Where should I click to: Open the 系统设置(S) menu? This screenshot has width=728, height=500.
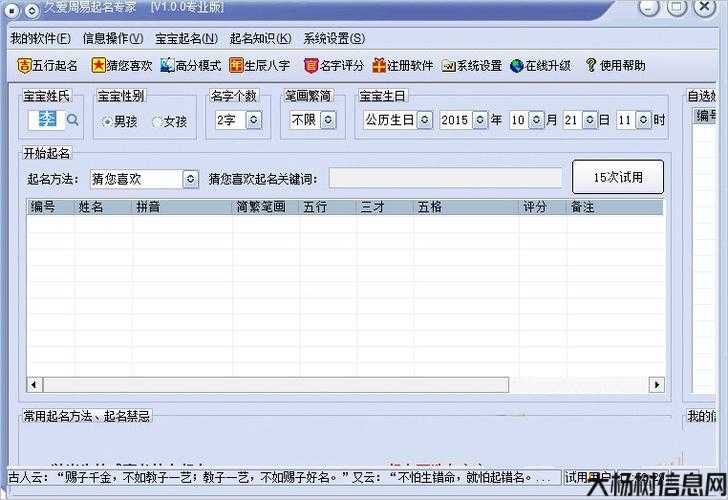click(334, 39)
